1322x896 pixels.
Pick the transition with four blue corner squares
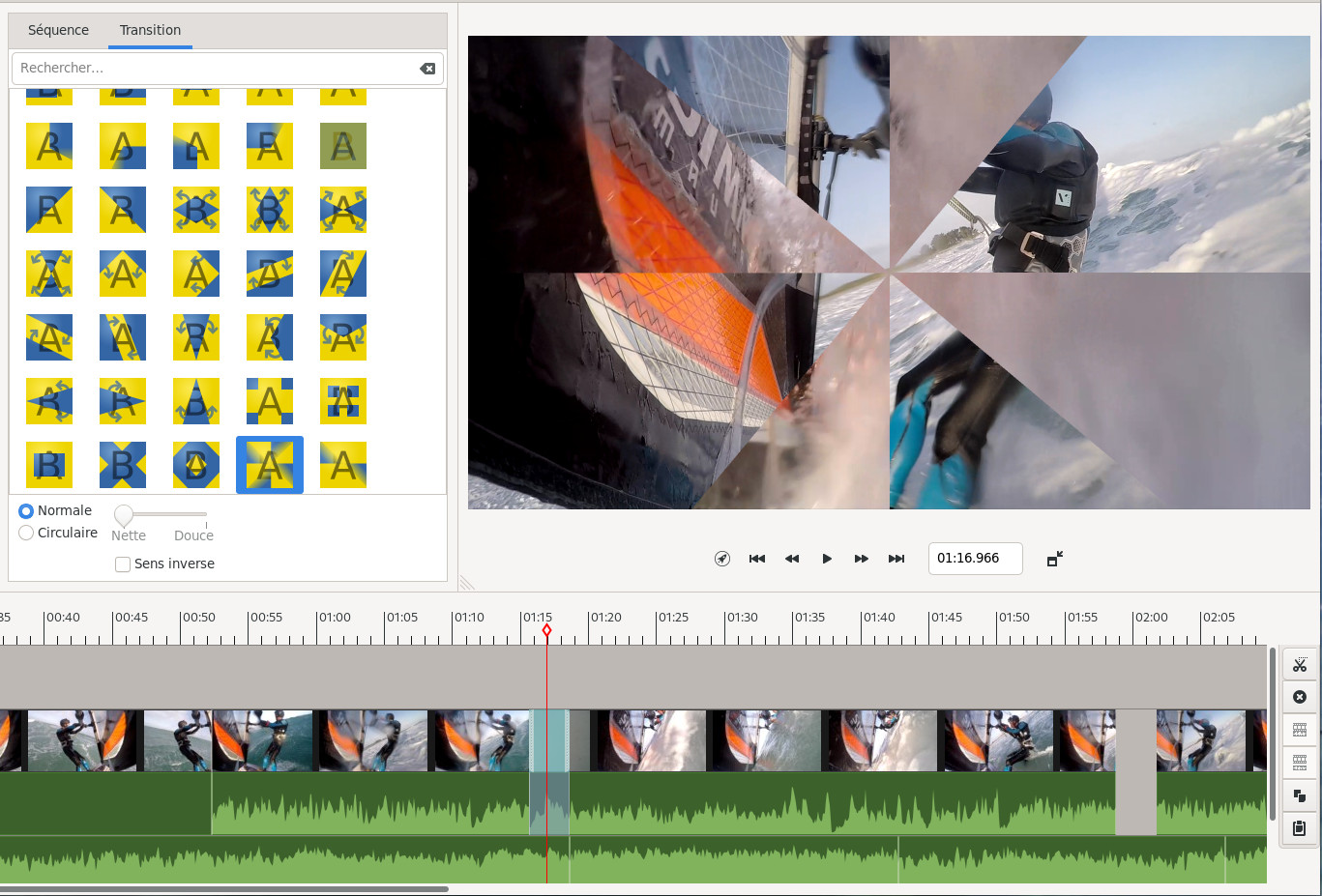(x=270, y=401)
